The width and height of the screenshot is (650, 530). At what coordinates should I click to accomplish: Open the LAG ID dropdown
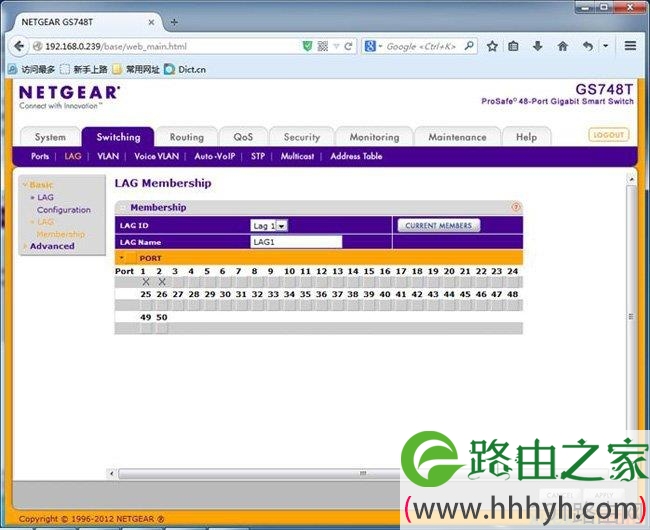[x=269, y=226]
